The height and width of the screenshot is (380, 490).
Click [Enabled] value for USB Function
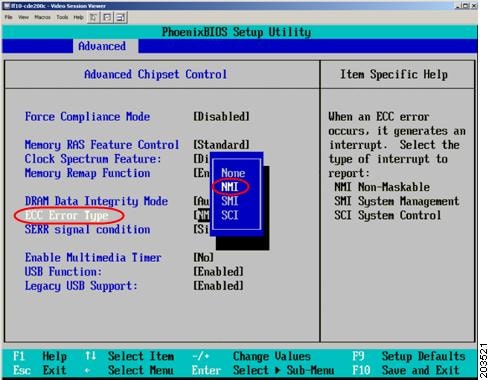[218, 272]
